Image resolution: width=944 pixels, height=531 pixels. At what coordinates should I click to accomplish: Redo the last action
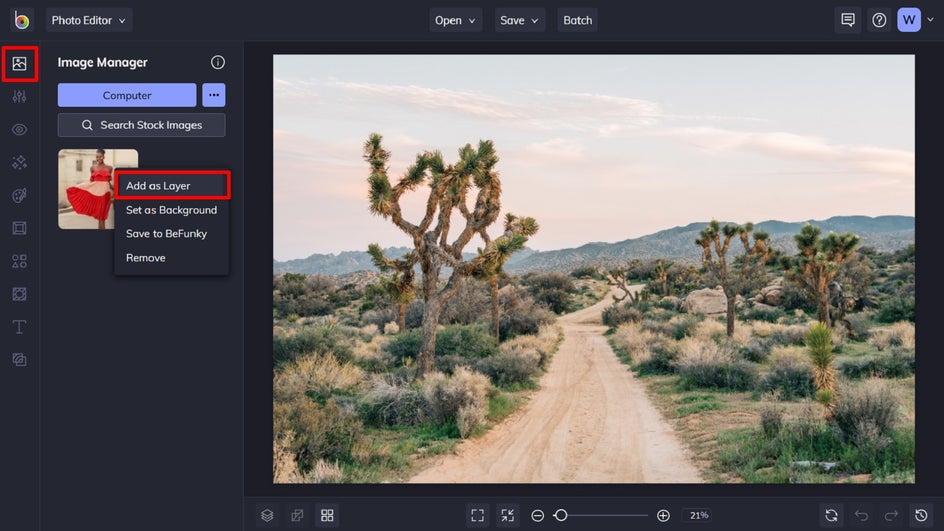pos(891,515)
